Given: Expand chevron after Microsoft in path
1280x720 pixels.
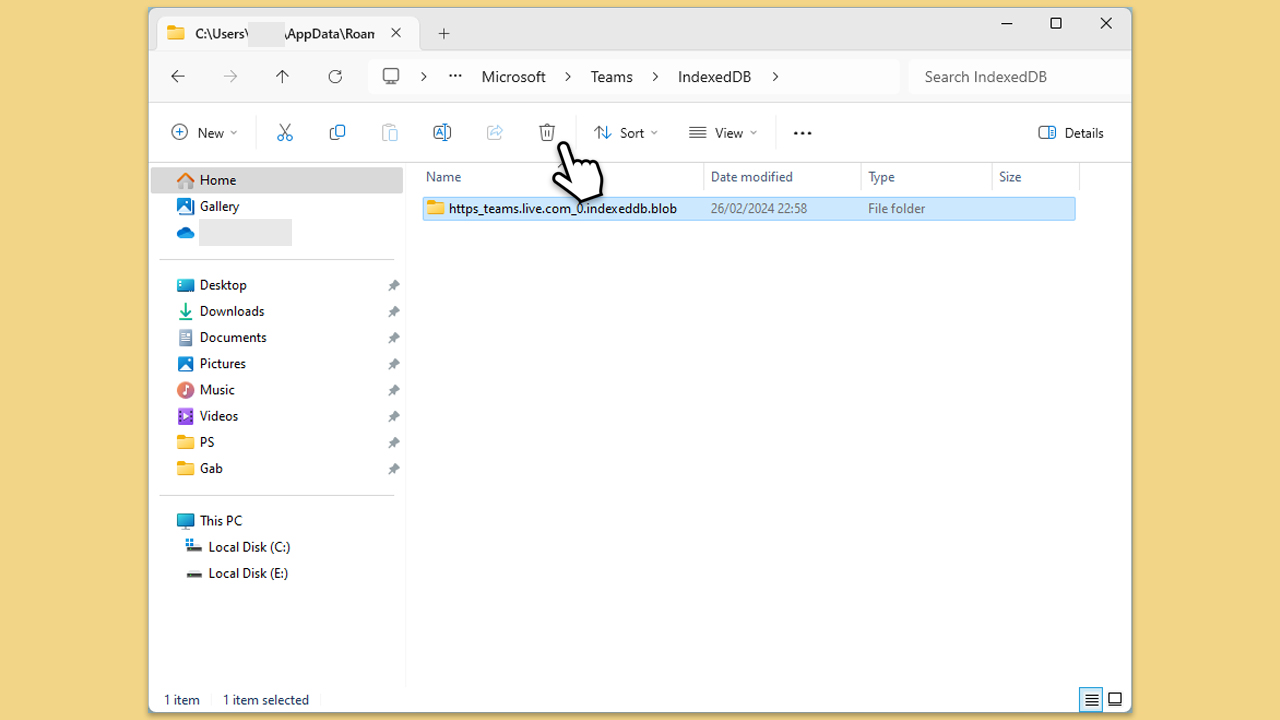Looking at the screenshot, I should click(x=568, y=77).
